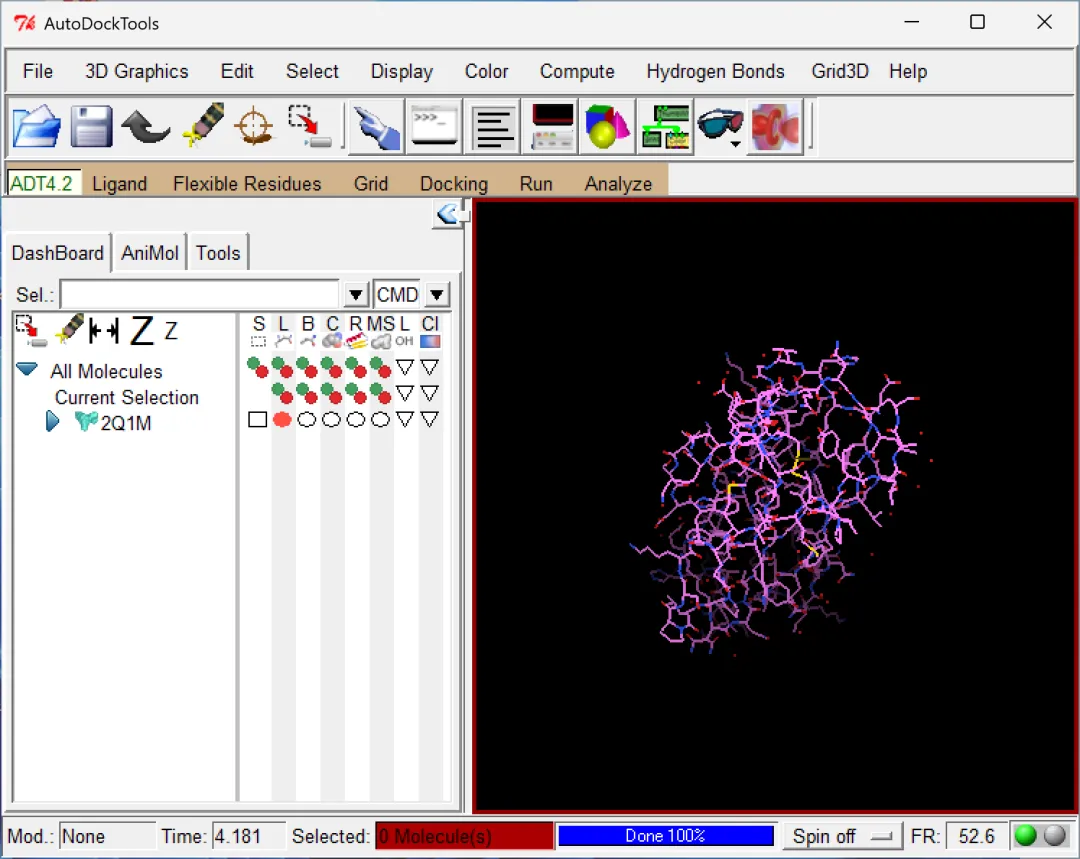The width and height of the screenshot is (1080, 859).
Task: Open the Compute menu
Action: coord(577,72)
